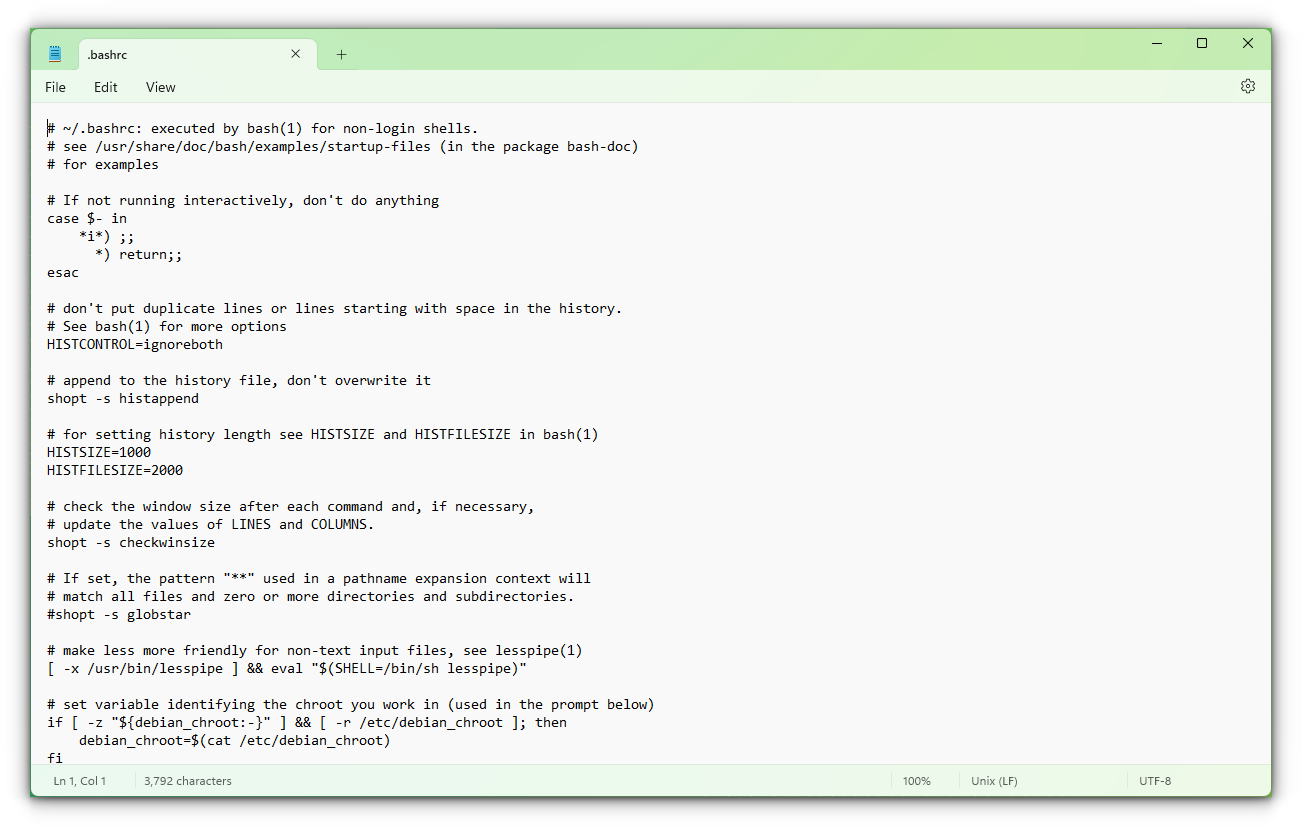Click the Unix (LF) line ending entry
This screenshot has width=1302, height=829.
(x=994, y=781)
